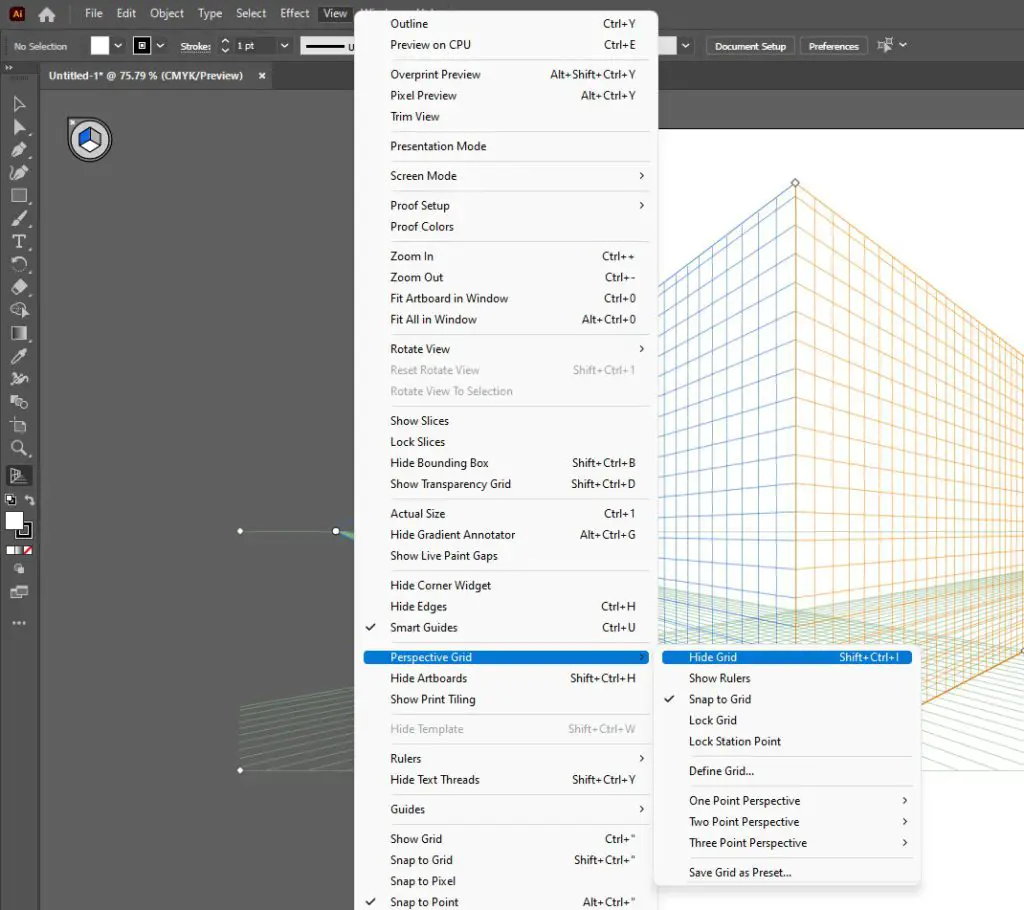Enable Snap to Point
This screenshot has width=1024, height=910.
pos(423,901)
